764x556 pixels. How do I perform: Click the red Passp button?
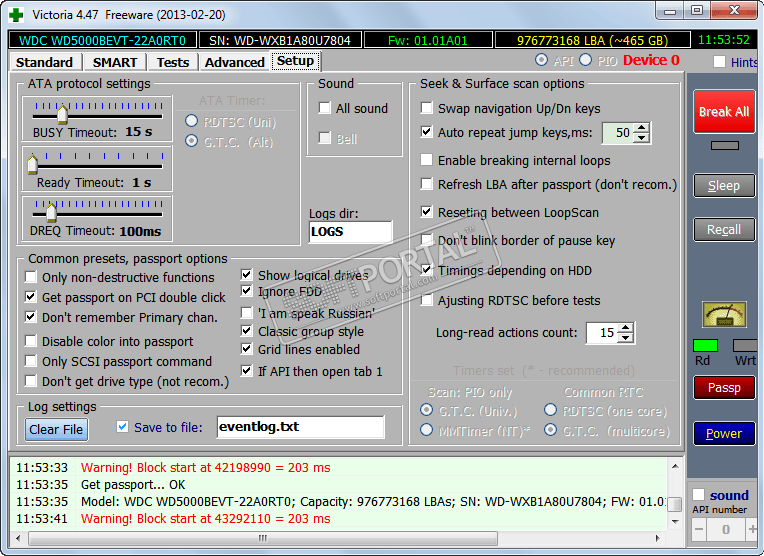(724, 387)
